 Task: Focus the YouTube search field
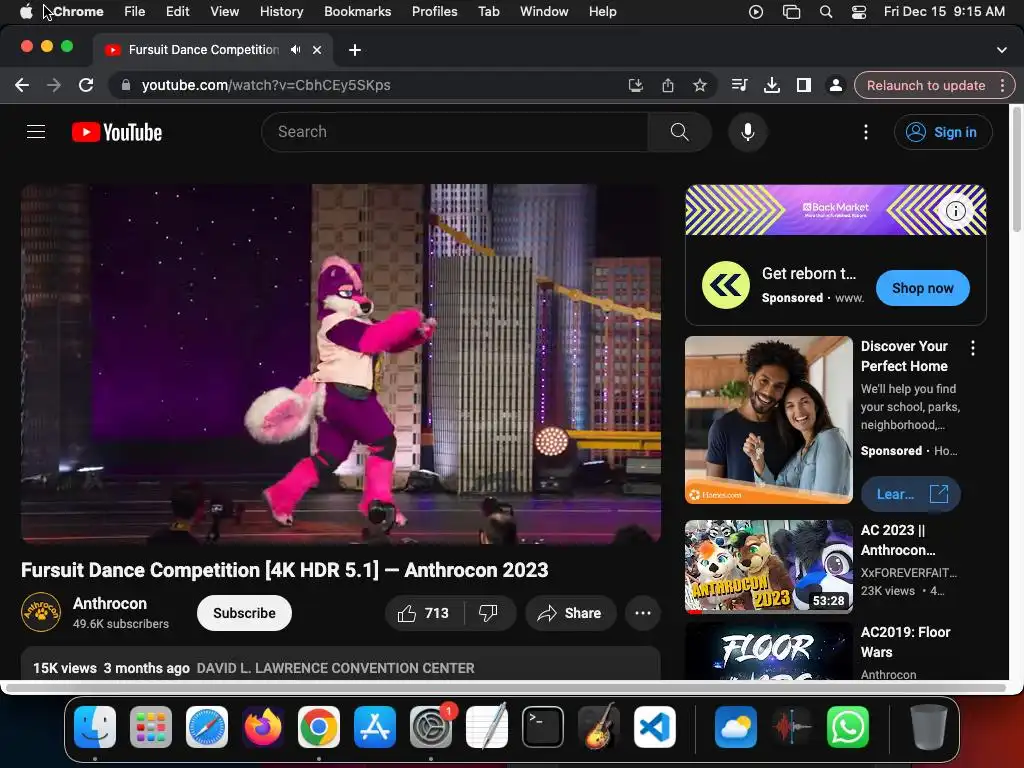[455, 132]
